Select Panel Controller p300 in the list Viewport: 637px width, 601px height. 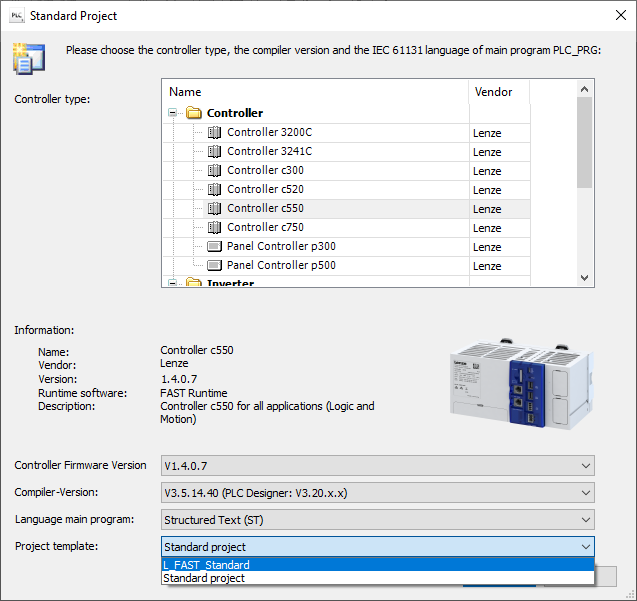281,246
